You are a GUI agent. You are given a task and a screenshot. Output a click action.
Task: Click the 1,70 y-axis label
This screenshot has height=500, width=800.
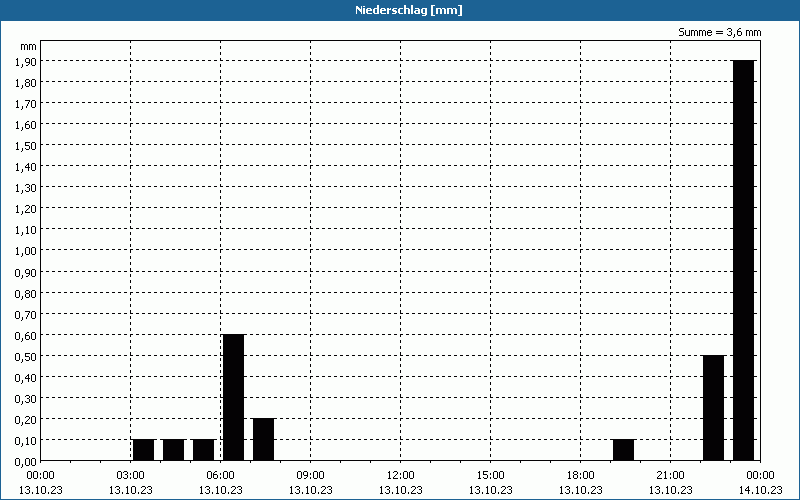tap(26, 104)
